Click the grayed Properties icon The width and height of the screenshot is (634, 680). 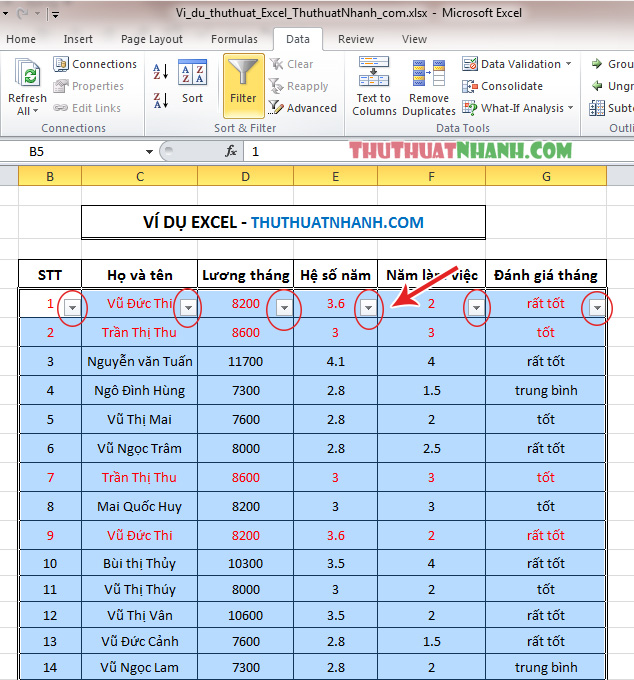pos(61,86)
